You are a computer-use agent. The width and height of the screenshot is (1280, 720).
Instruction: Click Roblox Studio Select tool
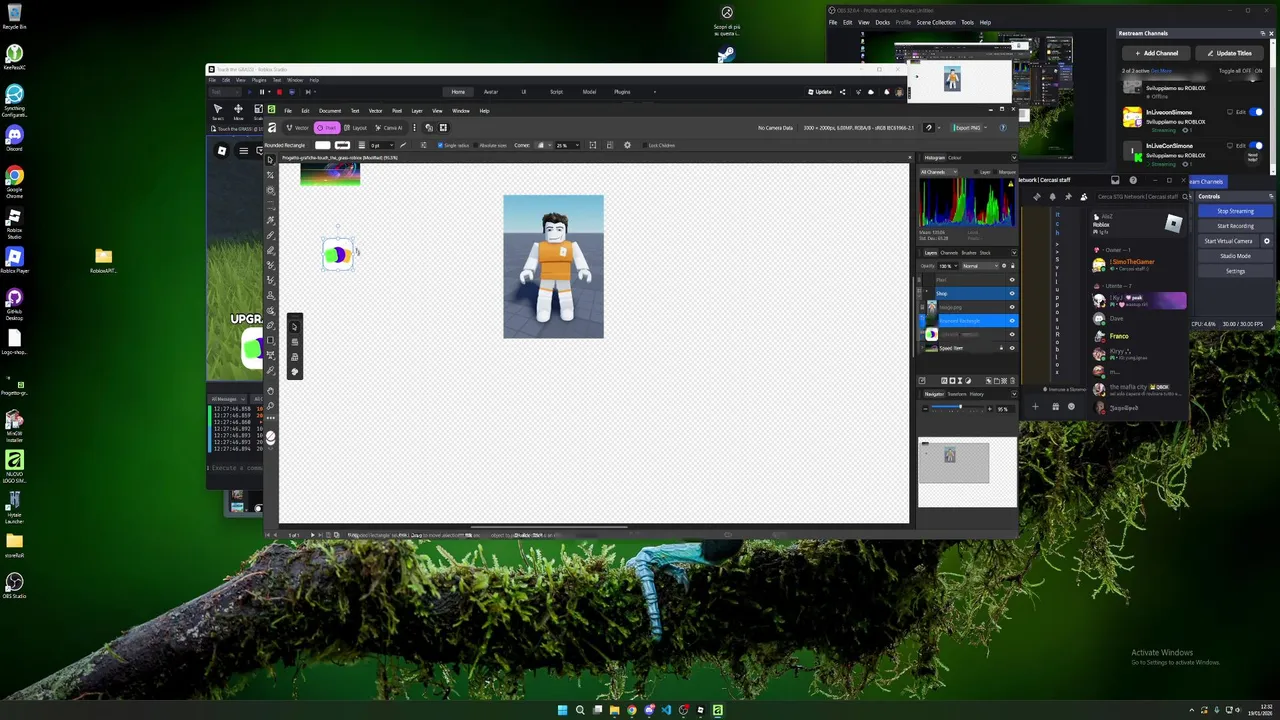point(218,110)
